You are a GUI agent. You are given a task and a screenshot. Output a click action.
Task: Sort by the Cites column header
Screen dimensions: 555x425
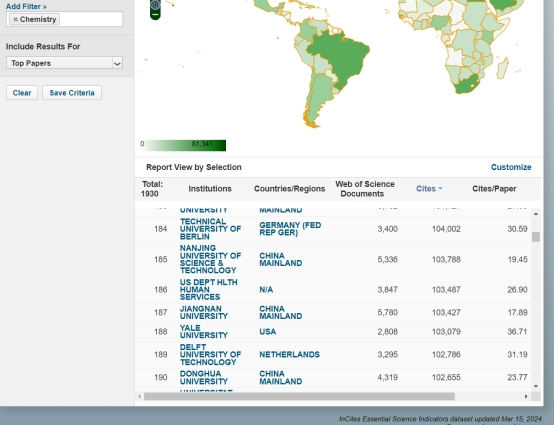pos(426,189)
